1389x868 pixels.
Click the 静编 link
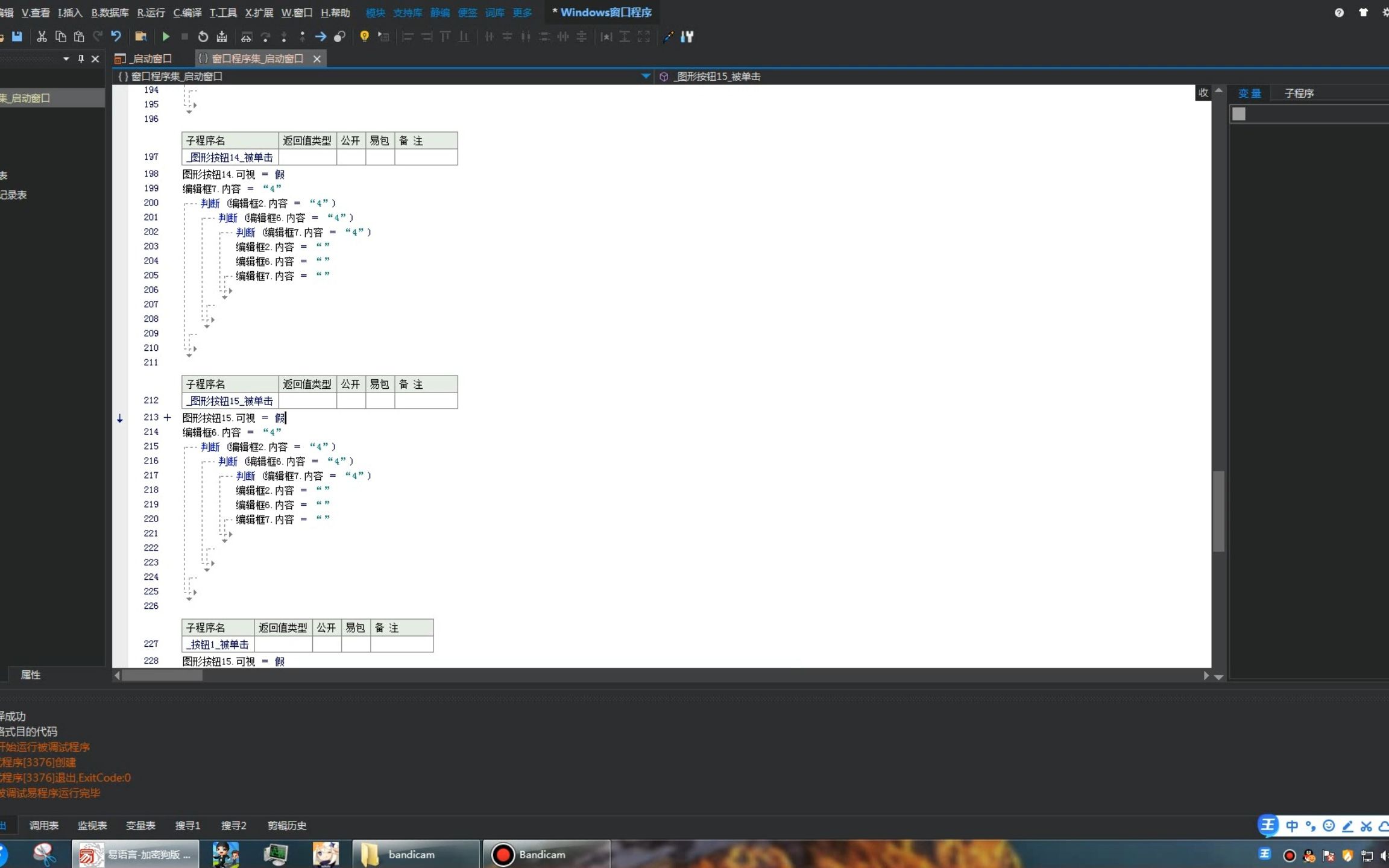coord(440,13)
